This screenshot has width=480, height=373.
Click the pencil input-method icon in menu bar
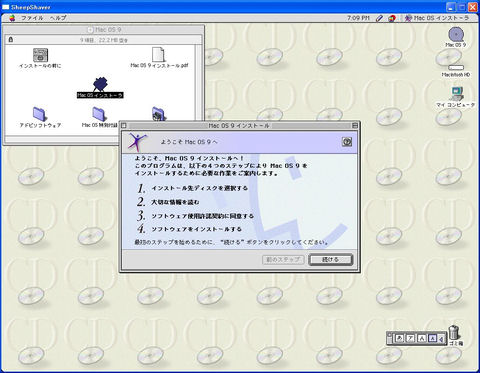point(379,18)
